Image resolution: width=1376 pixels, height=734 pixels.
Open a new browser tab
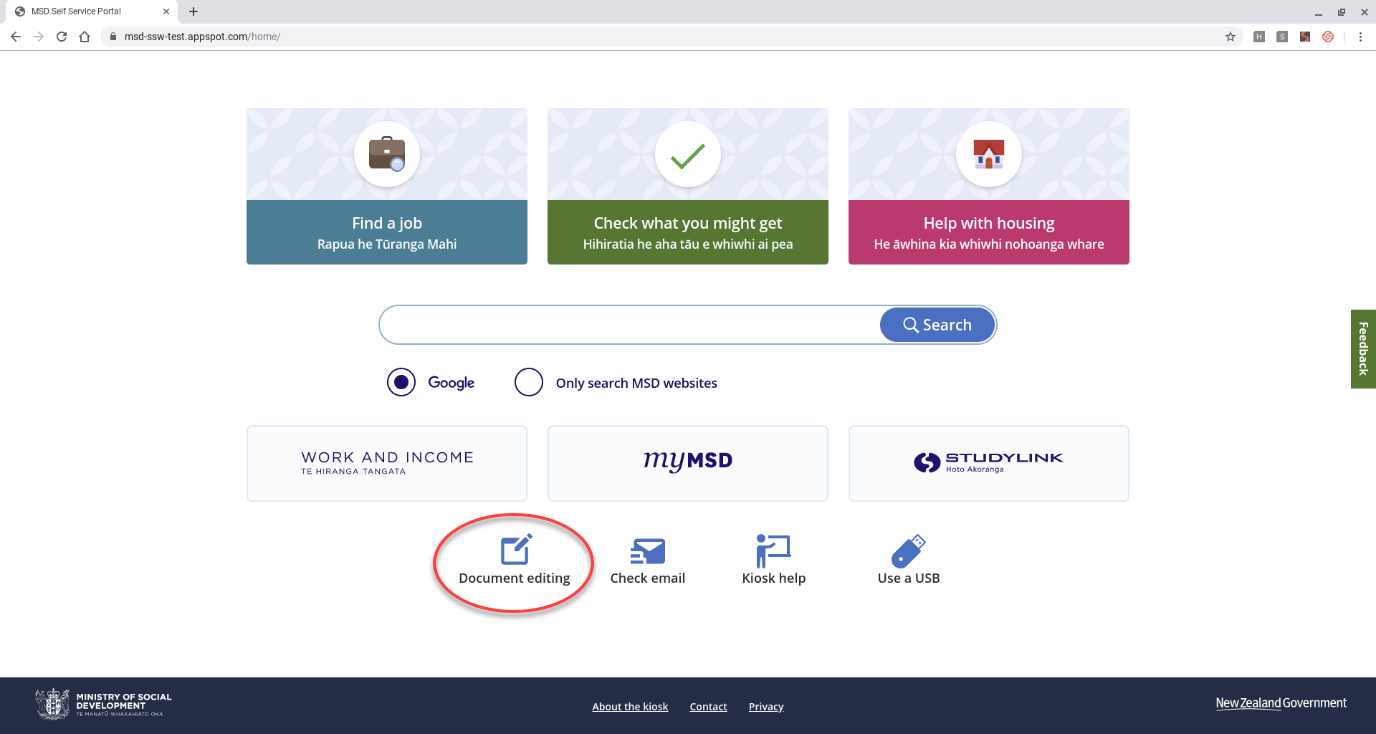pyautogui.click(x=194, y=11)
